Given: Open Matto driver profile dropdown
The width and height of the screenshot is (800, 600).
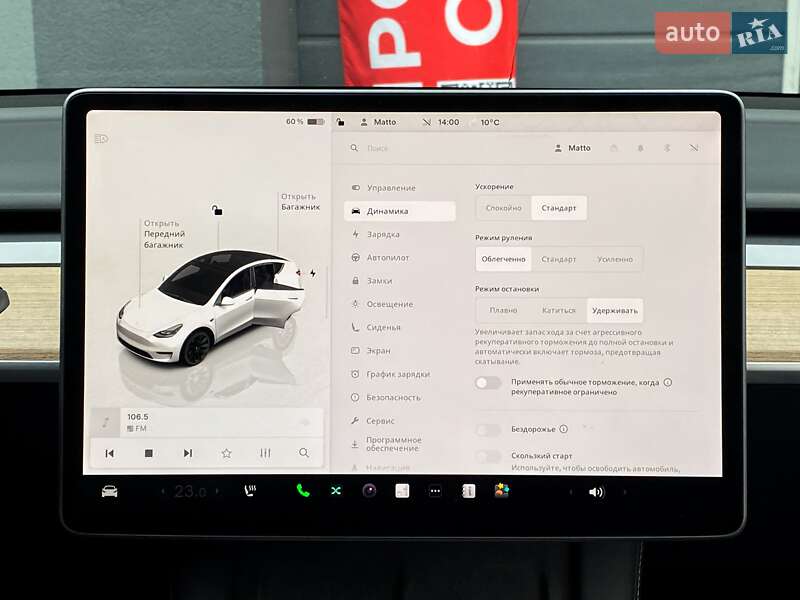Looking at the screenshot, I should (572, 148).
